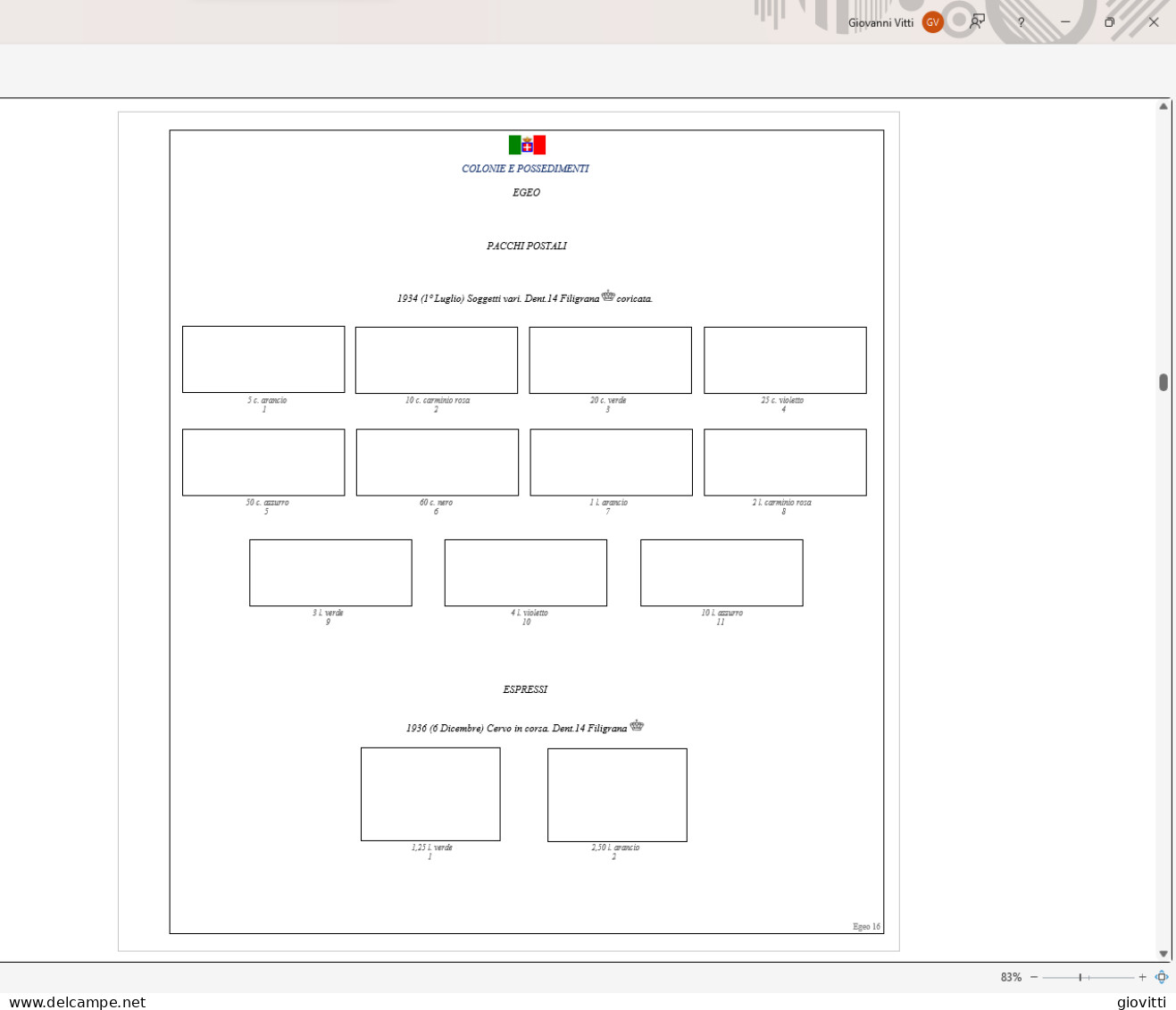Open Help question mark icon

tap(1021, 22)
